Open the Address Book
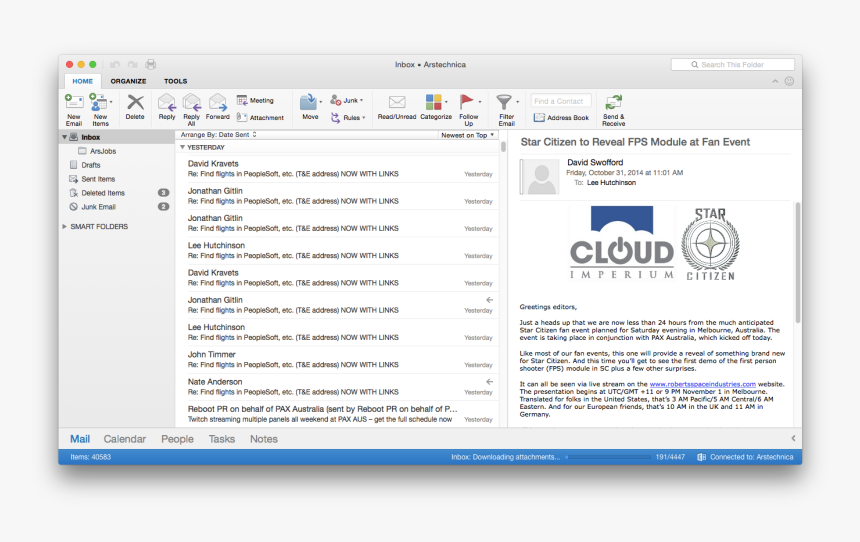The image size is (860, 542). tap(561, 117)
